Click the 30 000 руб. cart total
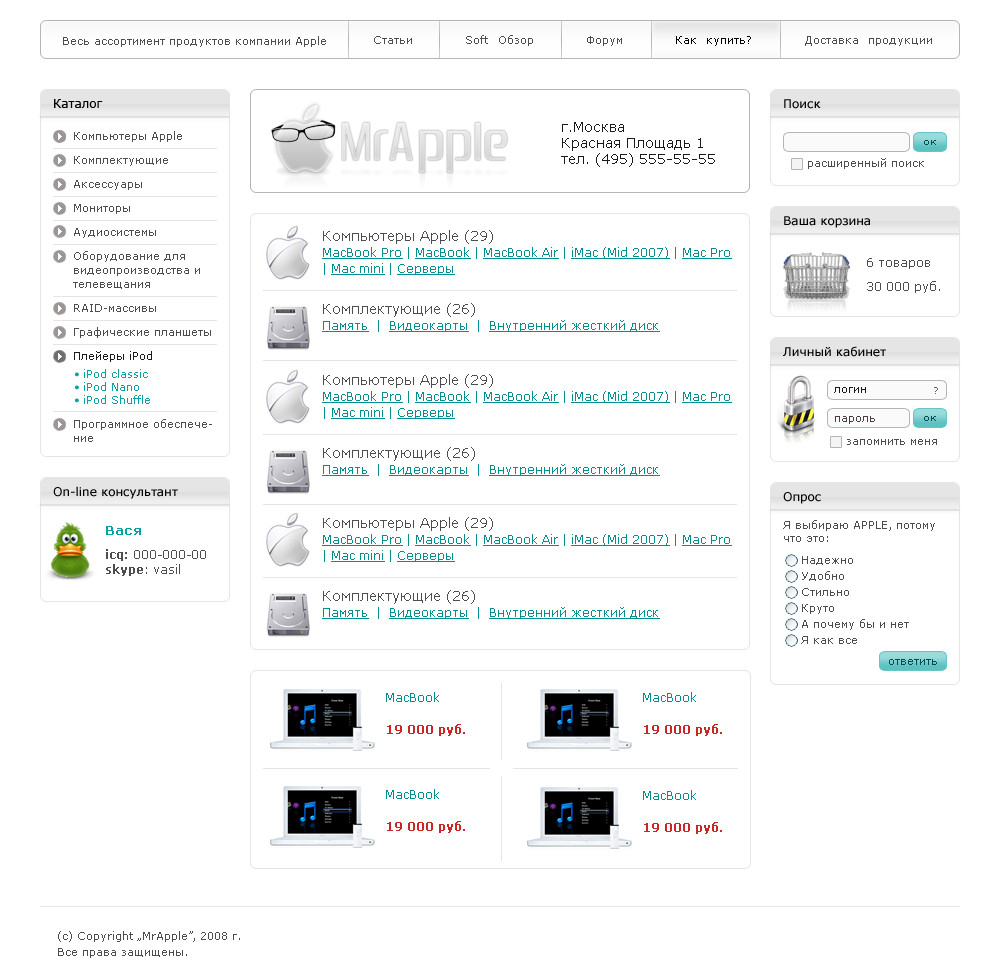The height and width of the screenshot is (980, 1000). pyautogui.click(x=903, y=287)
